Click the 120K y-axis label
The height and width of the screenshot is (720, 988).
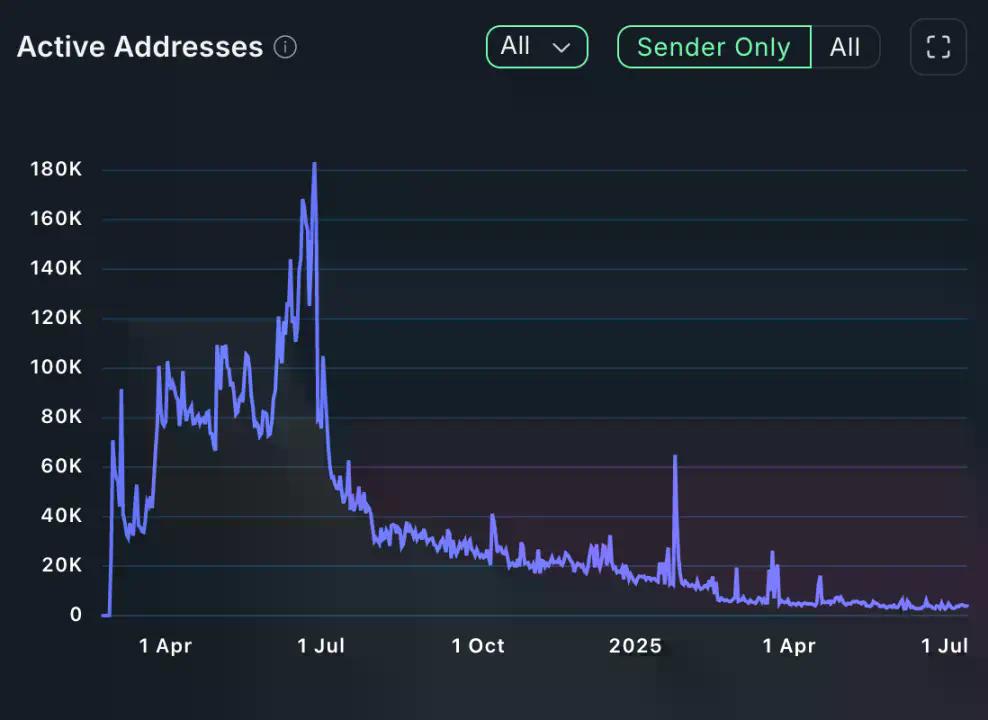point(56,317)
